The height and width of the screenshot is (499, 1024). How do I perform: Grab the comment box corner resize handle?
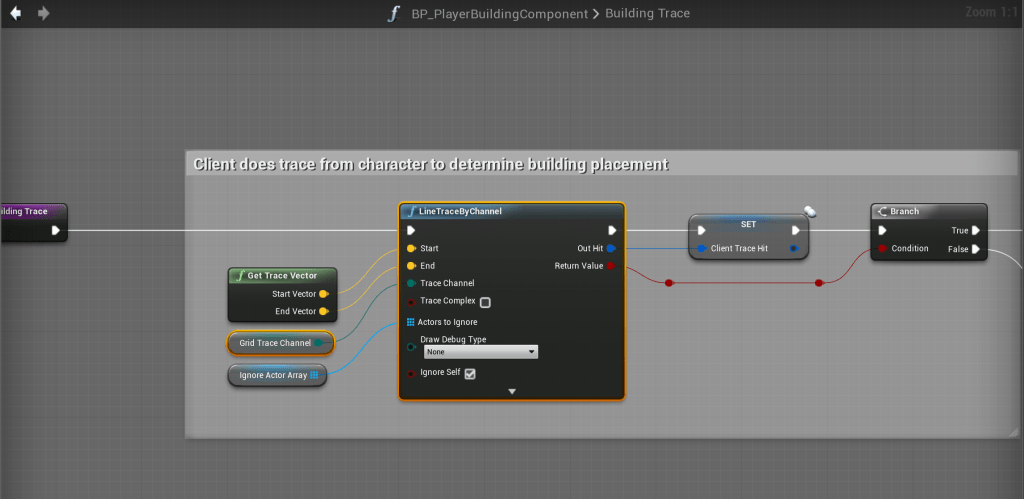(x=1014, y=432)
